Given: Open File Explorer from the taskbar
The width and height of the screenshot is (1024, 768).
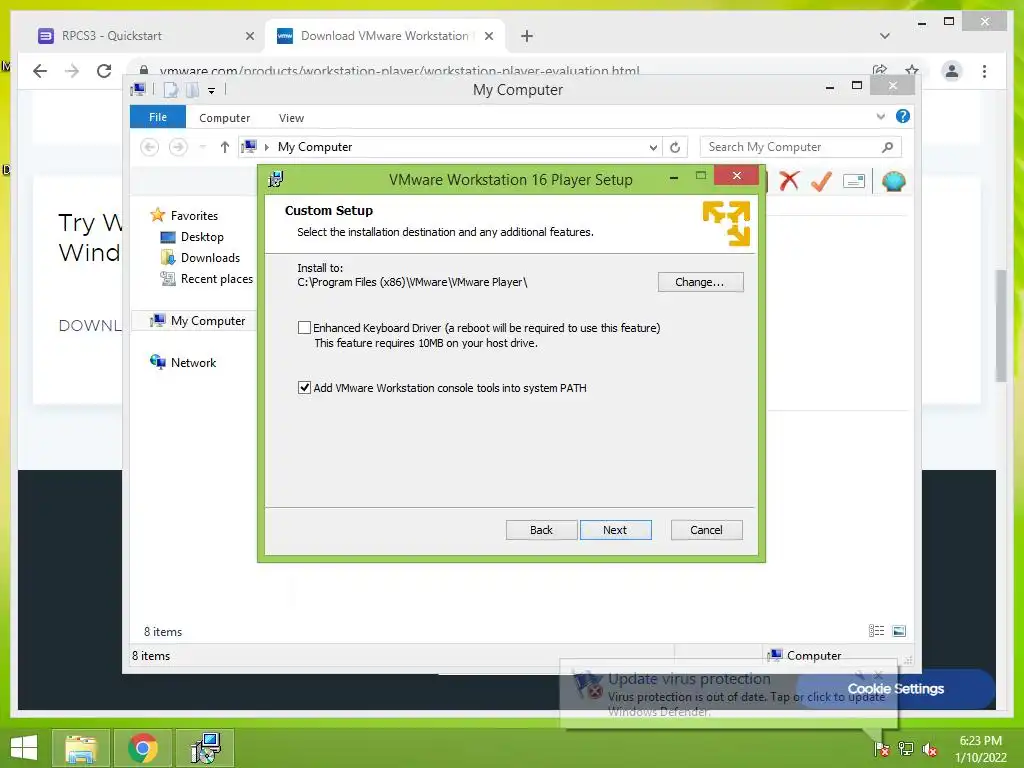Looking at the screenshot, I should [80, 748].
